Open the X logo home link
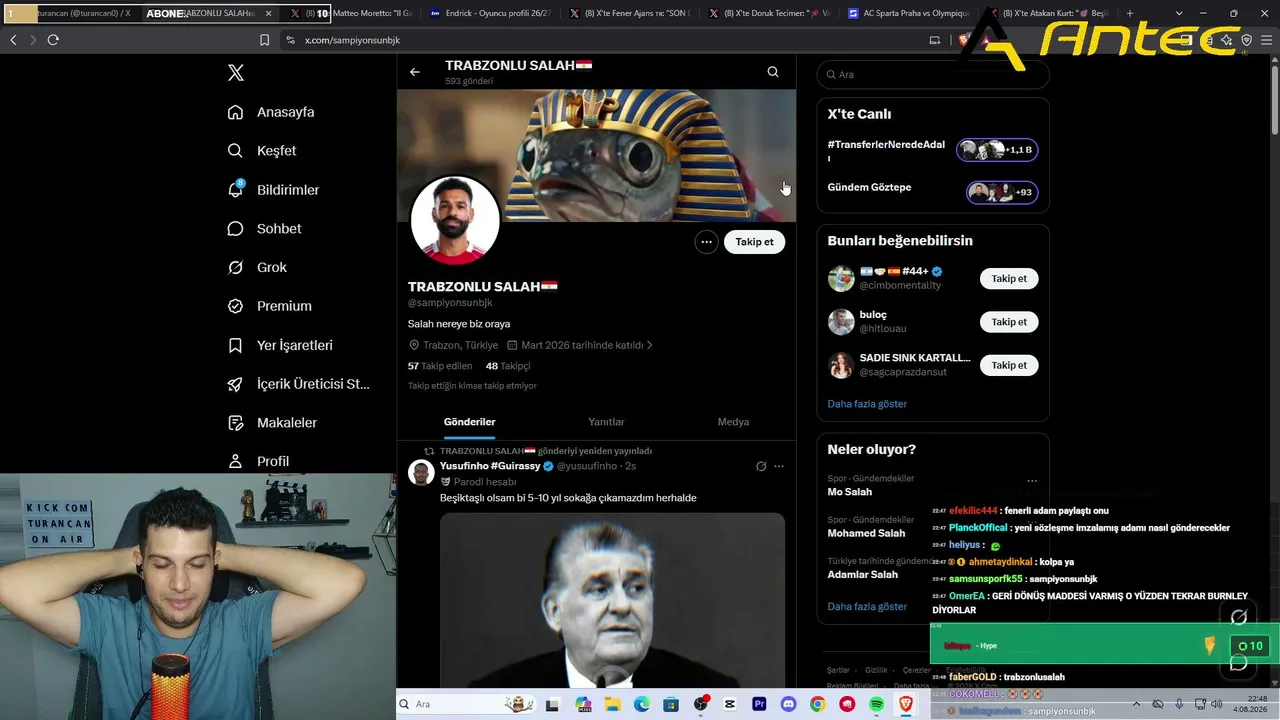The image size is (1280, 720). [236, 73]
